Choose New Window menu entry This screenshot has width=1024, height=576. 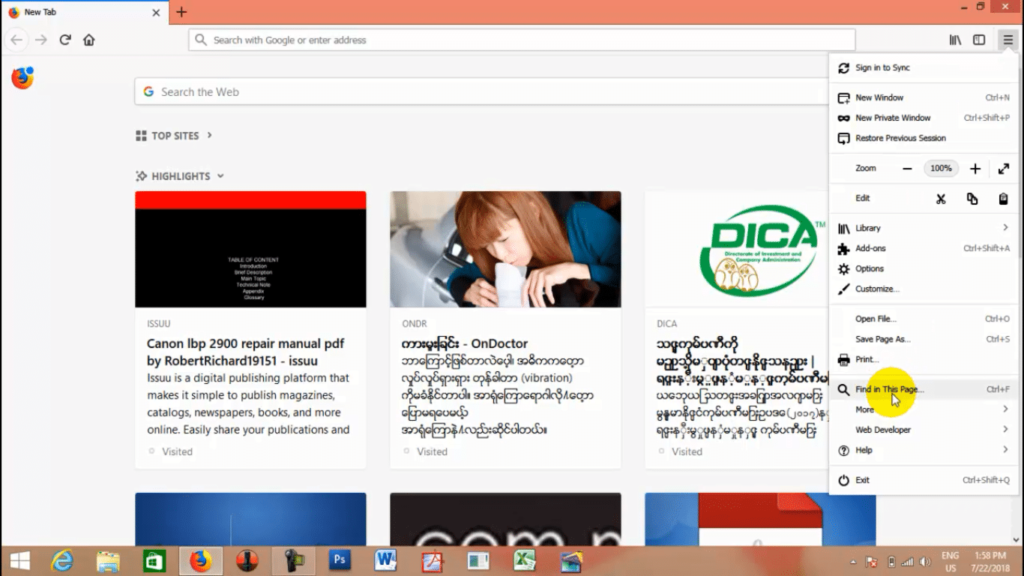tap(923, 97)
